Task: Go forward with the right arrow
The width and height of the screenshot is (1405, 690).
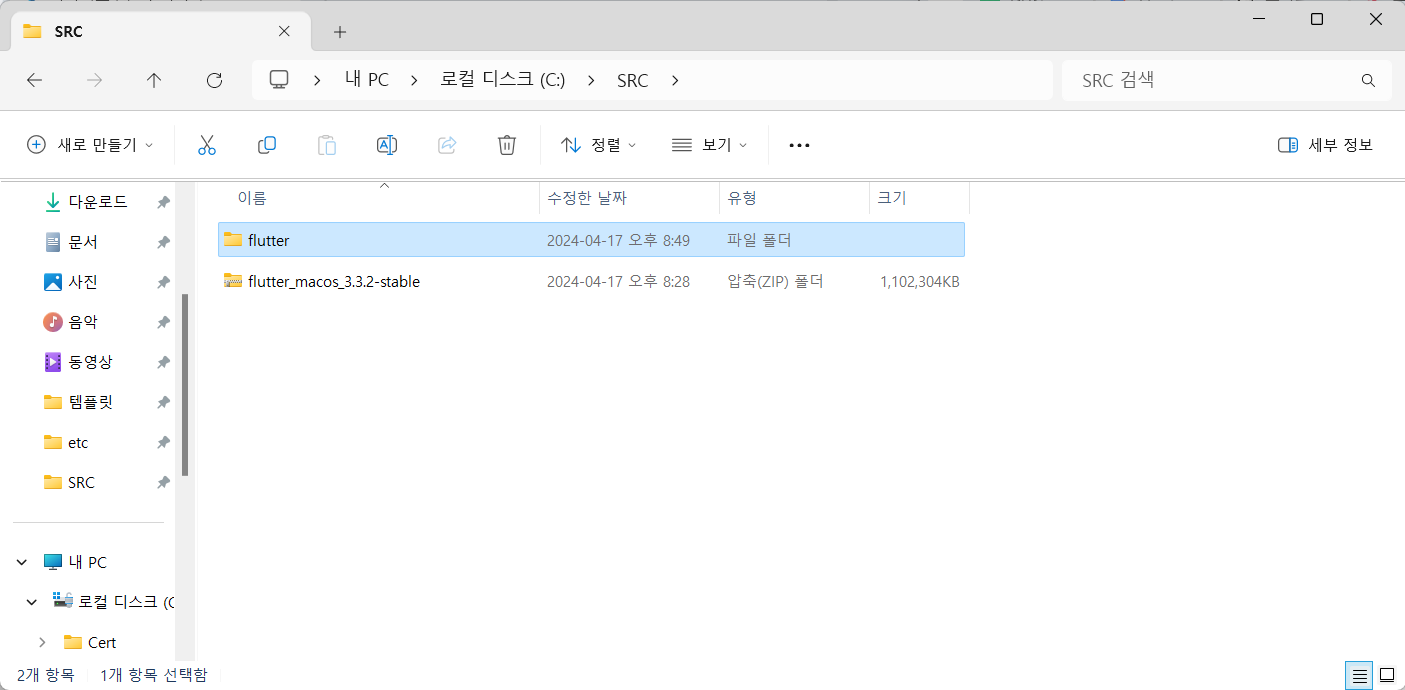Action: click(x=95, y=81)
